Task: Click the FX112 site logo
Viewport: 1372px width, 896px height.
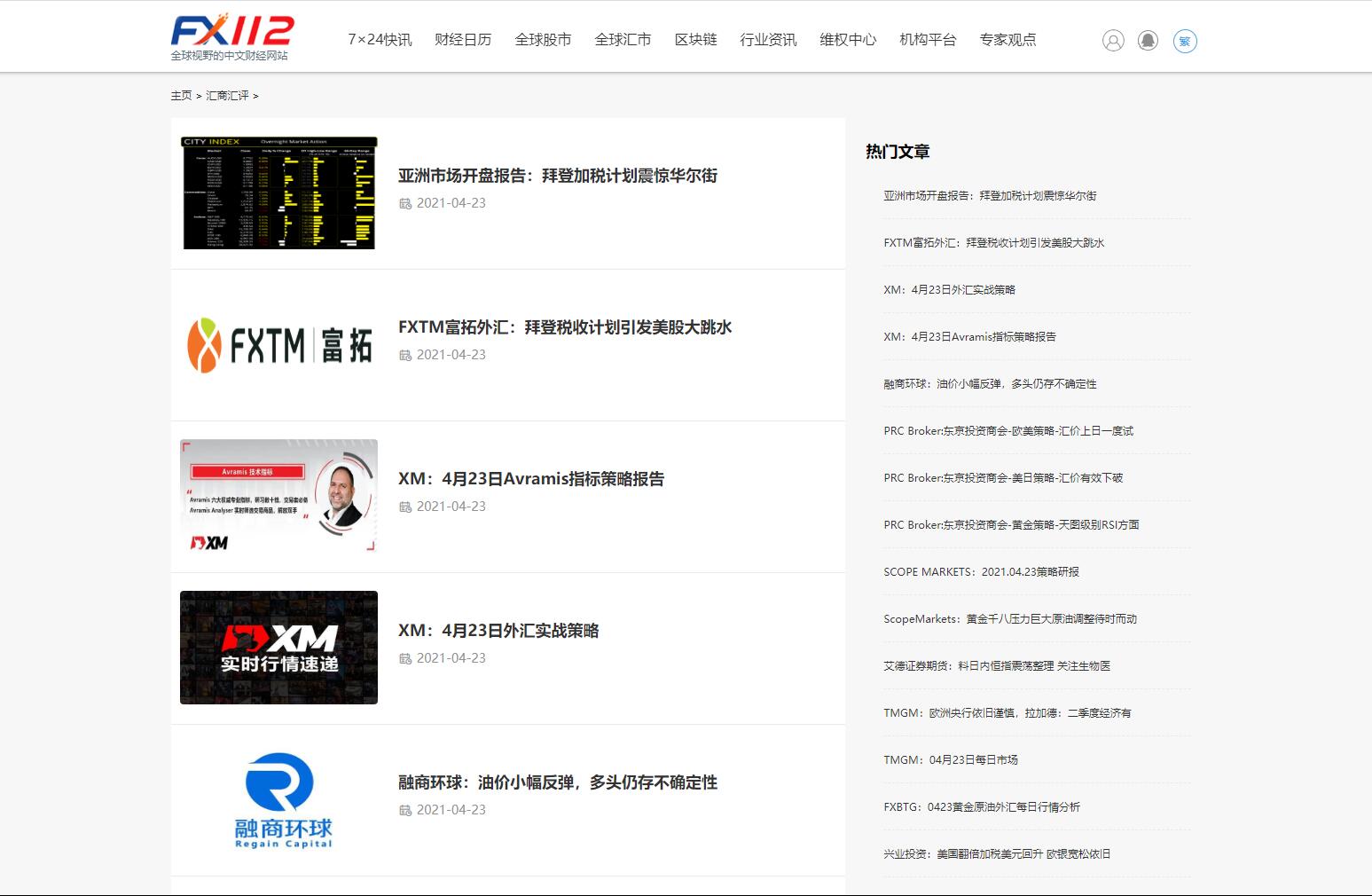Action: (x=231, y=37)
